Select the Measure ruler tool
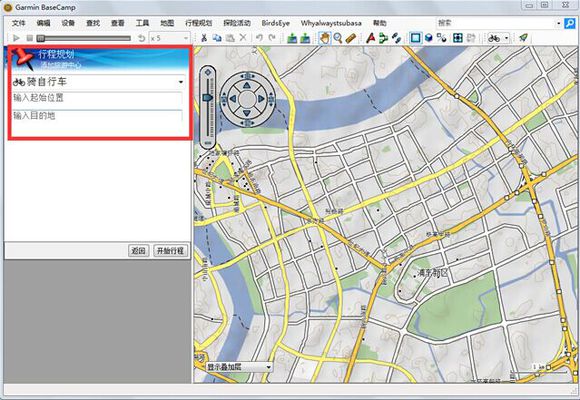 [x=351, y=38]
